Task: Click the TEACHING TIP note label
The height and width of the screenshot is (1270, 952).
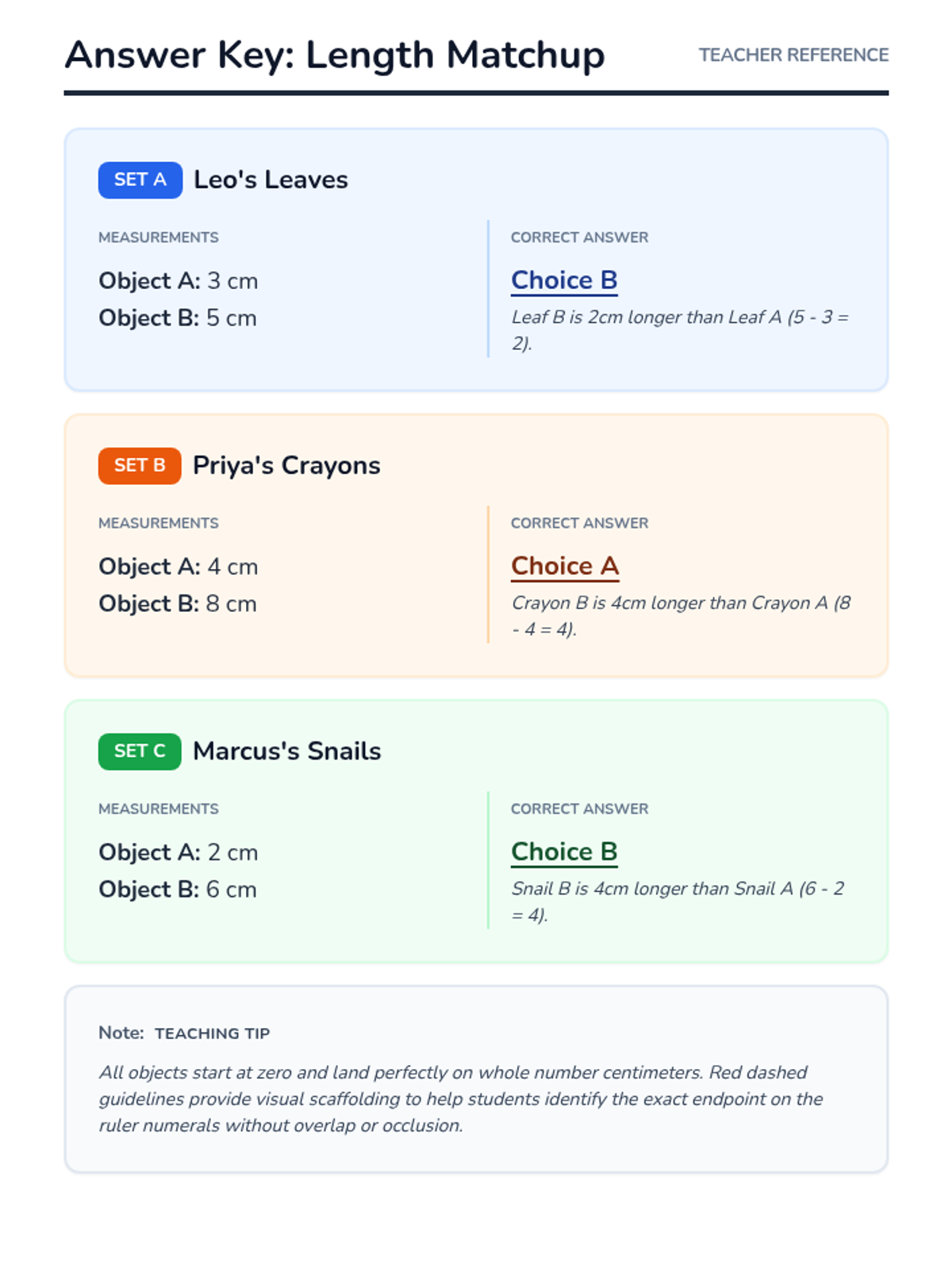Action: [x=212, y=1033]
